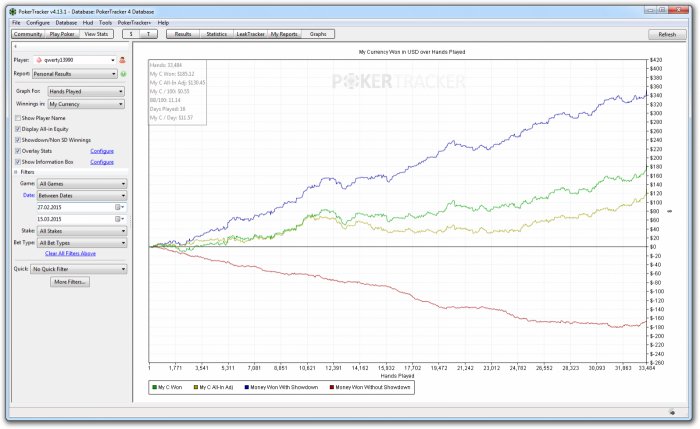Disable the Overlay Stats checkbox
Screen dimensions: 700x429
tap(18, 151)
